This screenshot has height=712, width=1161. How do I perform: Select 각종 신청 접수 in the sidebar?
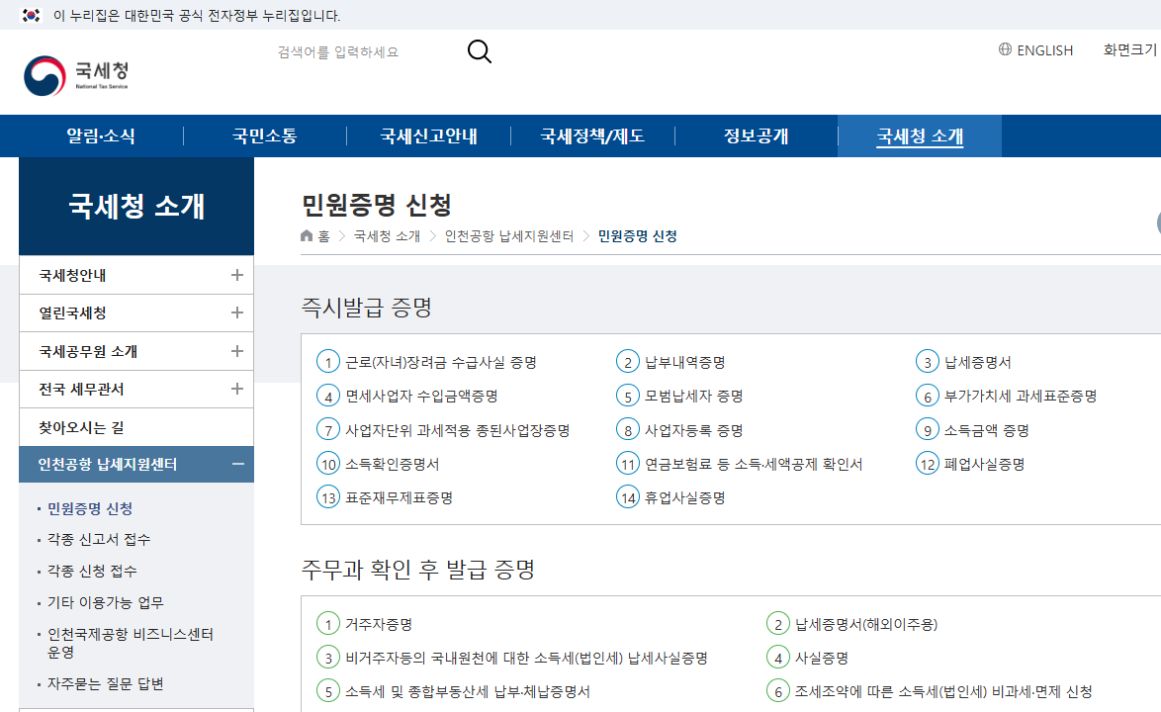(x=92, y=571)
